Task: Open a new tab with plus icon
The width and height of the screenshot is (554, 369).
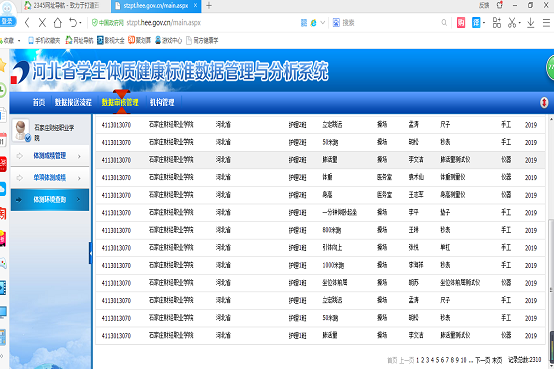Action: (x=209, y=5)
